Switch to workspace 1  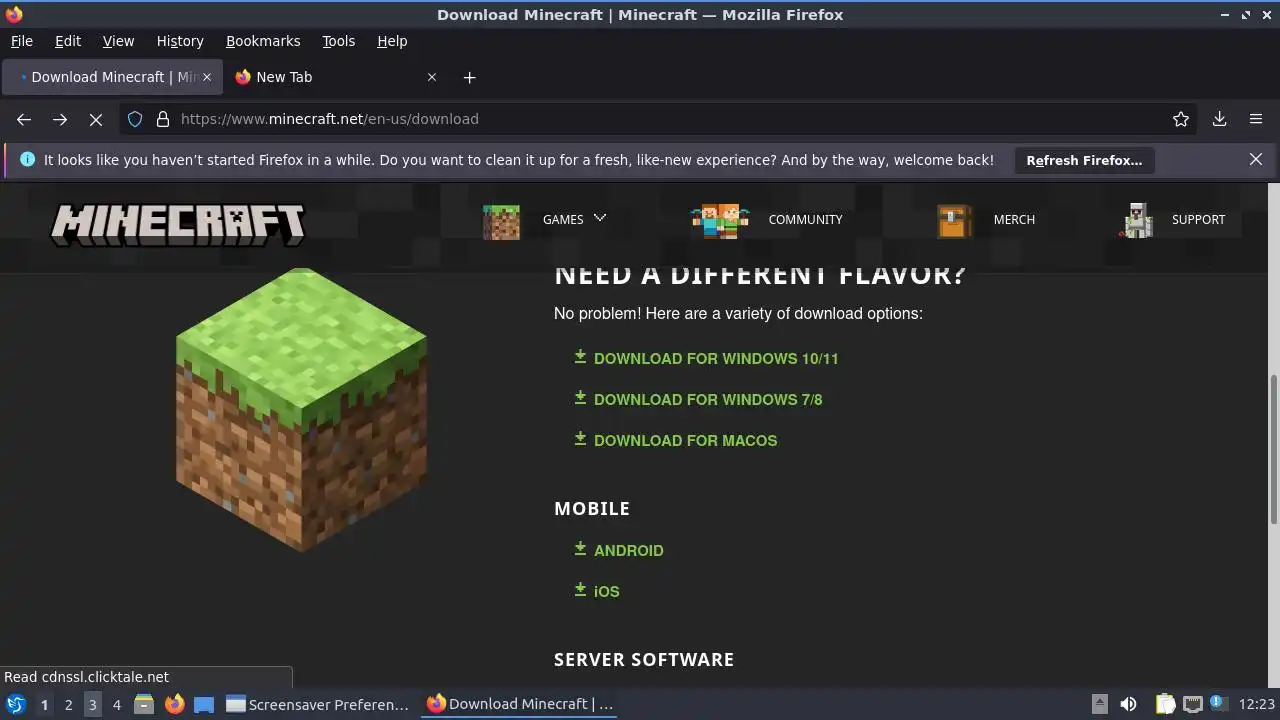44,705
